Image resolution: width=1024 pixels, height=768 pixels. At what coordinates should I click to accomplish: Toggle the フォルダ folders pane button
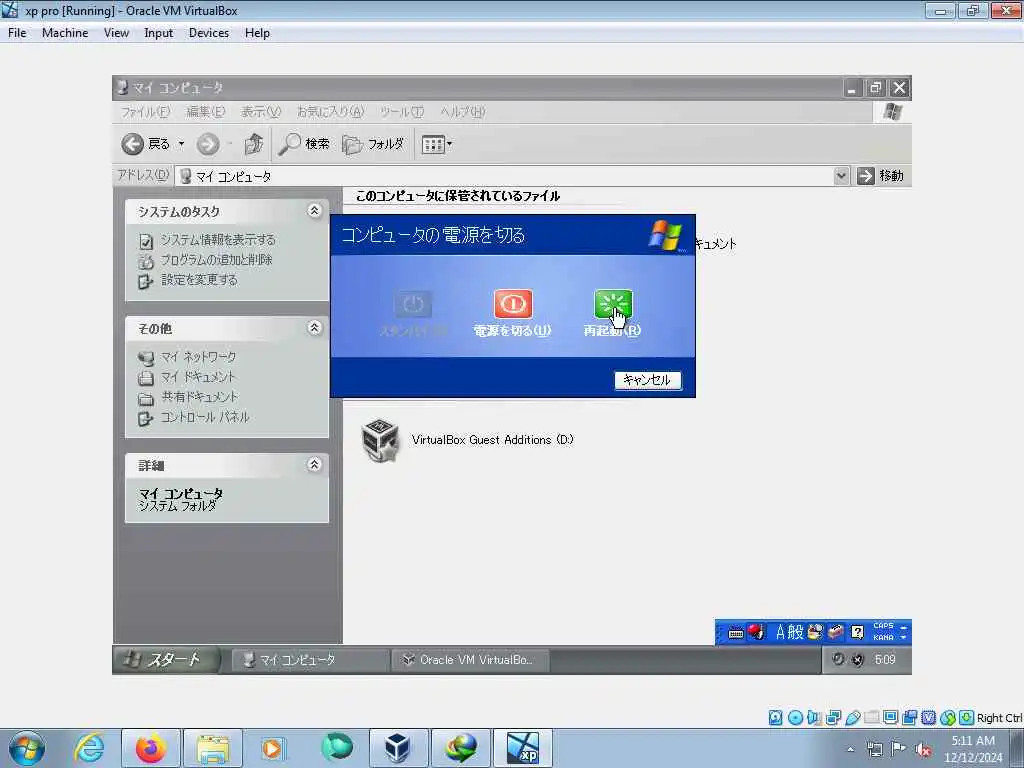374,144
